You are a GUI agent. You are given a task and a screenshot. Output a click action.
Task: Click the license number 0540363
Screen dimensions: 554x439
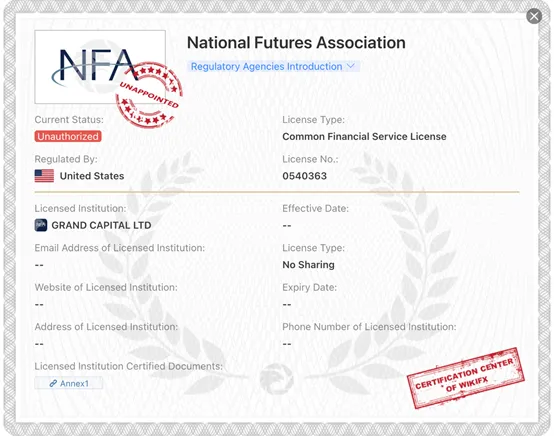point(305,176)
